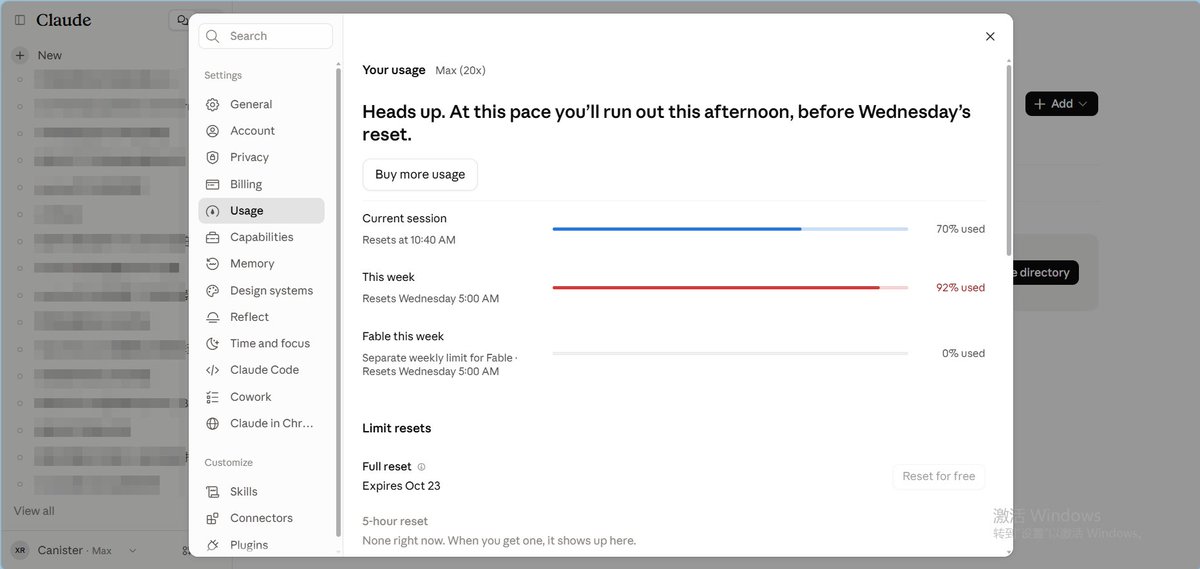Open the General settings tab
The image size is (1200, 569).
coord(261,104)
